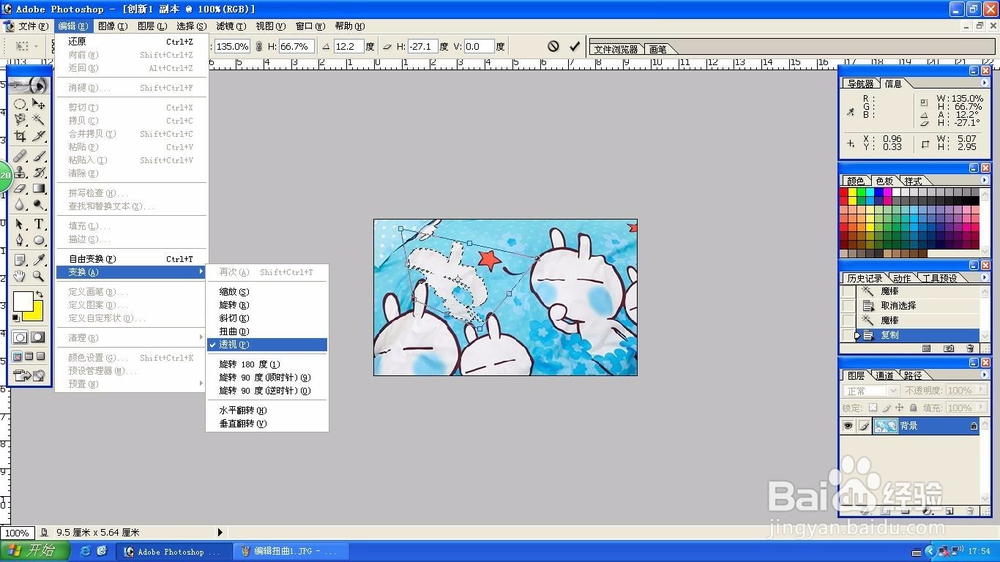Toggle Background layer visibility eye
The height and width of the screenshot is (562, 1000).
point(848,425)
